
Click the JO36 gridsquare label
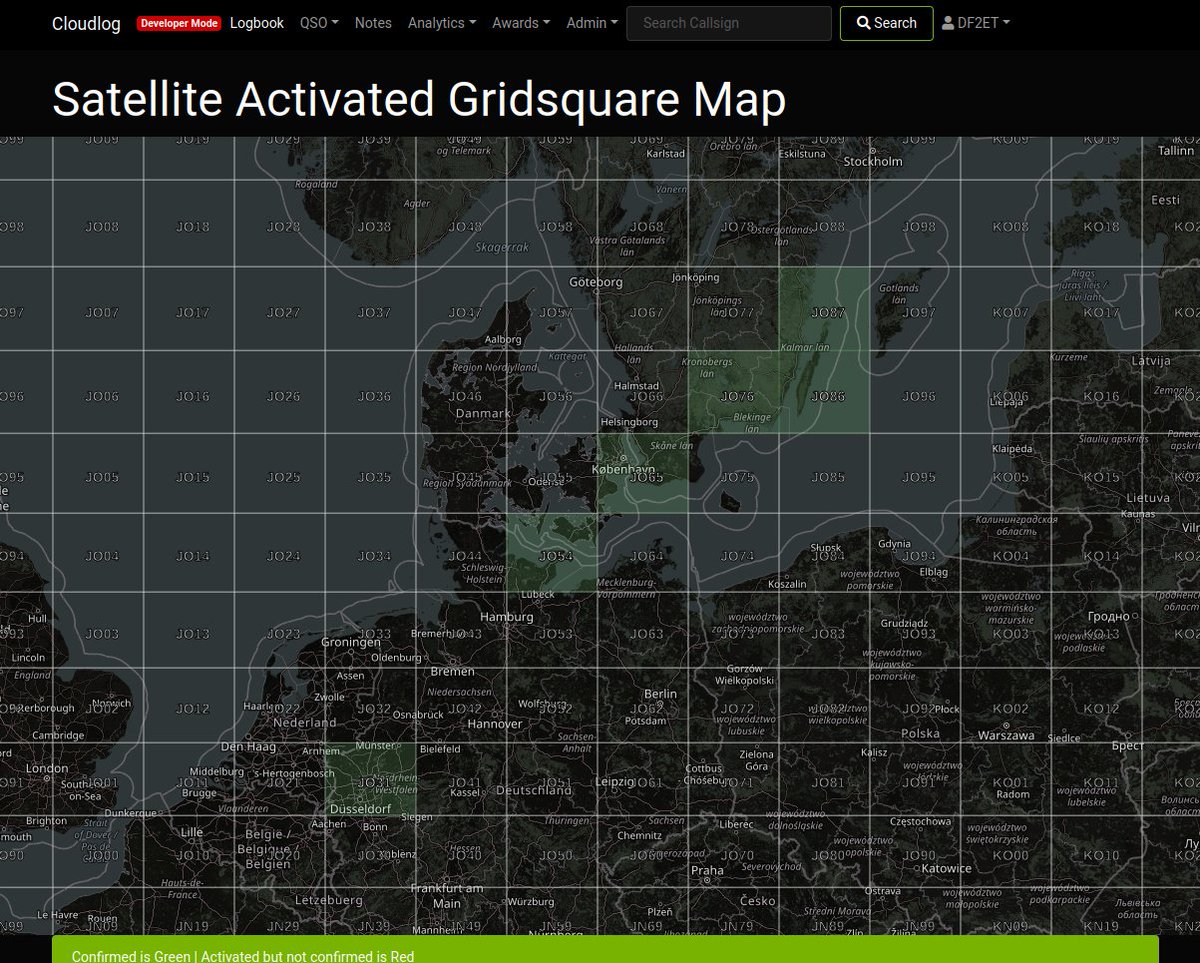pos(374,397)
